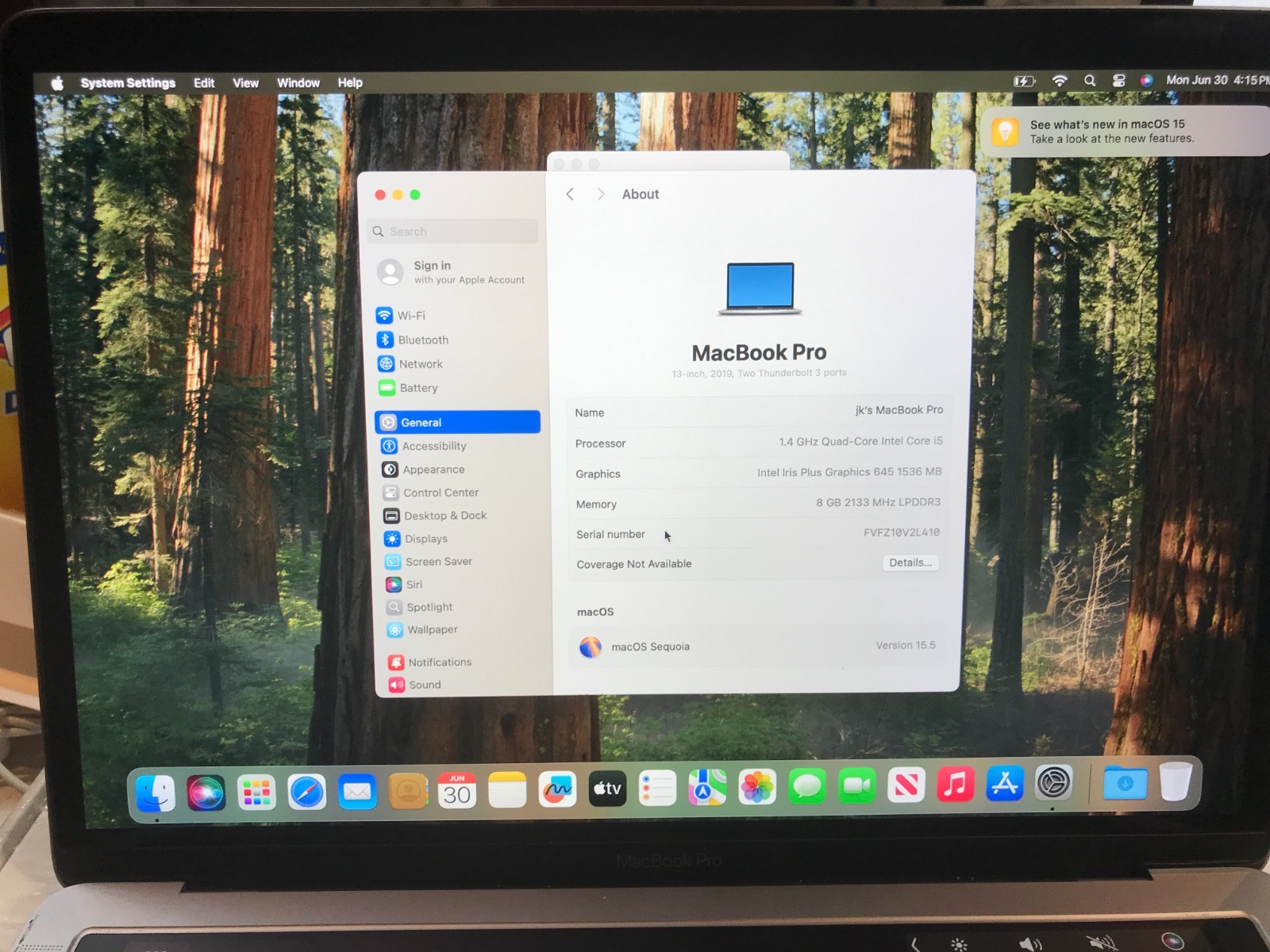Viewport: 1270px width, 952px height.
Task: Open the Window menu
Action: 298,83
